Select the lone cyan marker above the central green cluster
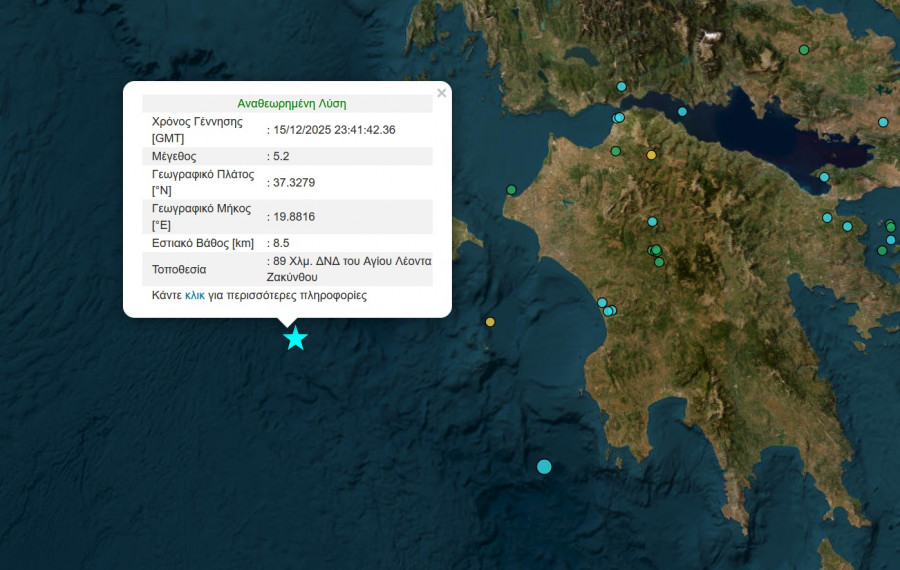The width and height of the screenshot is (900, 570). (x=652, y=222)
